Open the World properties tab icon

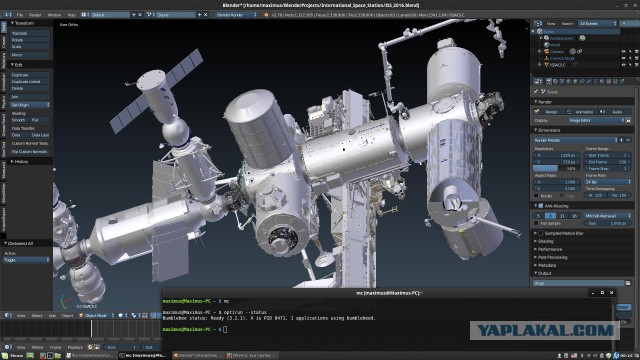tap(568, 82)
